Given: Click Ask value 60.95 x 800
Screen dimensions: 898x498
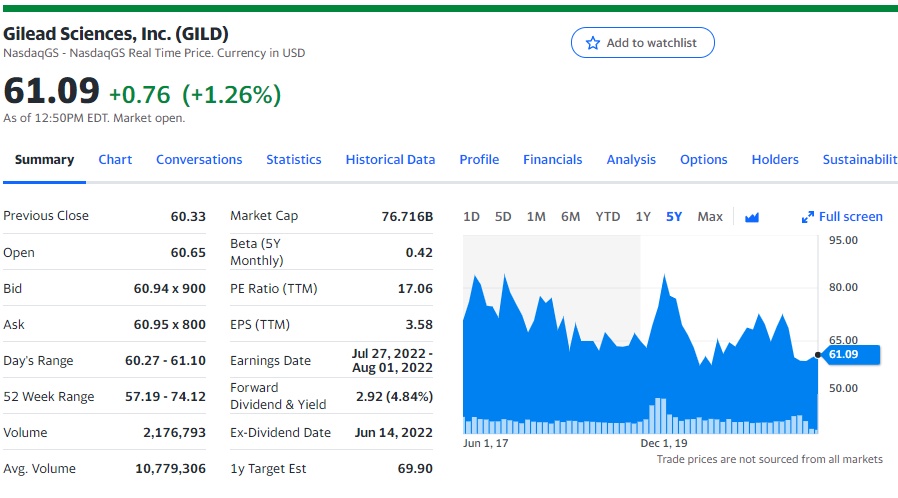Looking at the screenshot, I should [x=170, y=325].
